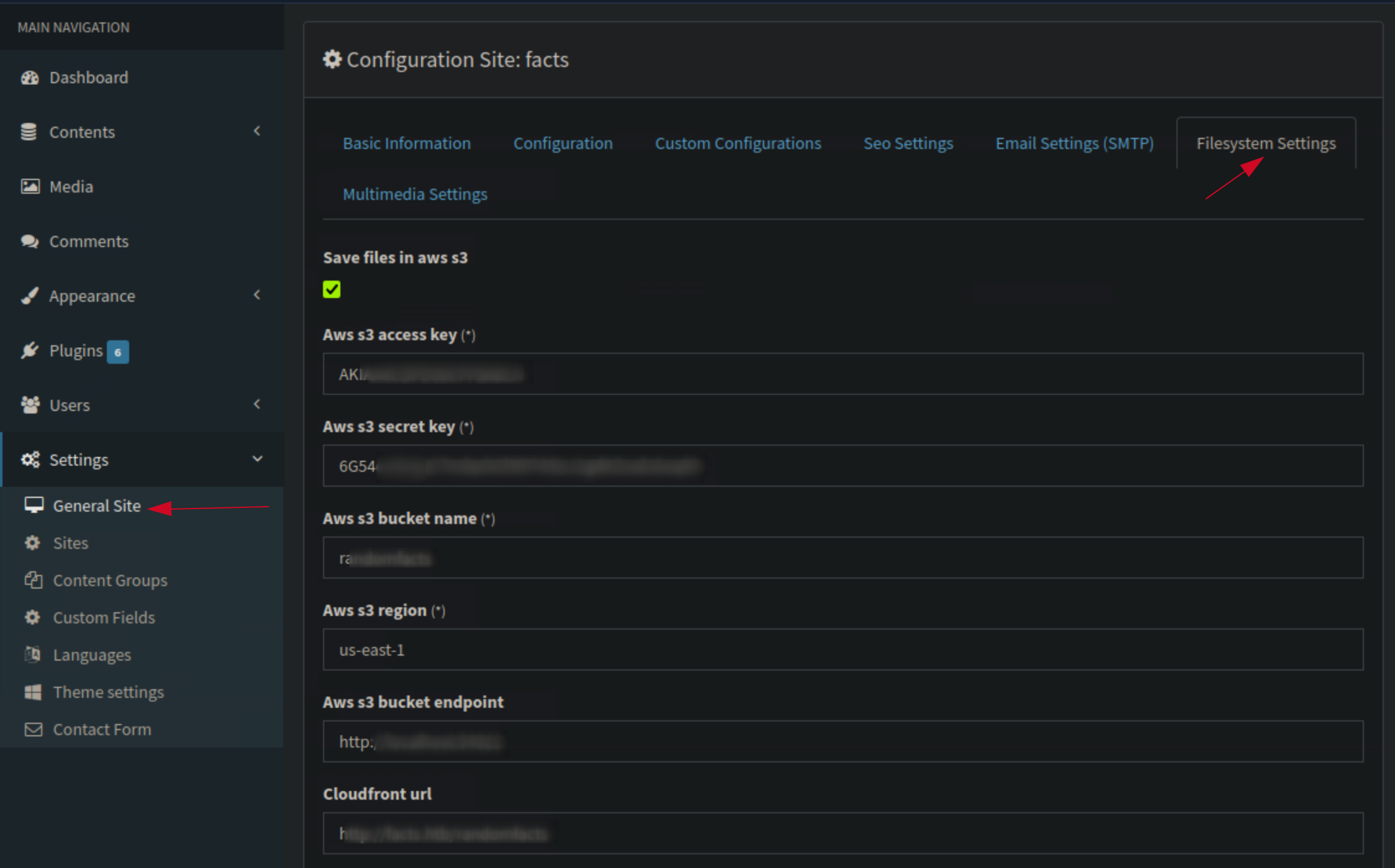Click the Comments speech bubbles icon

tap(29, 242)
